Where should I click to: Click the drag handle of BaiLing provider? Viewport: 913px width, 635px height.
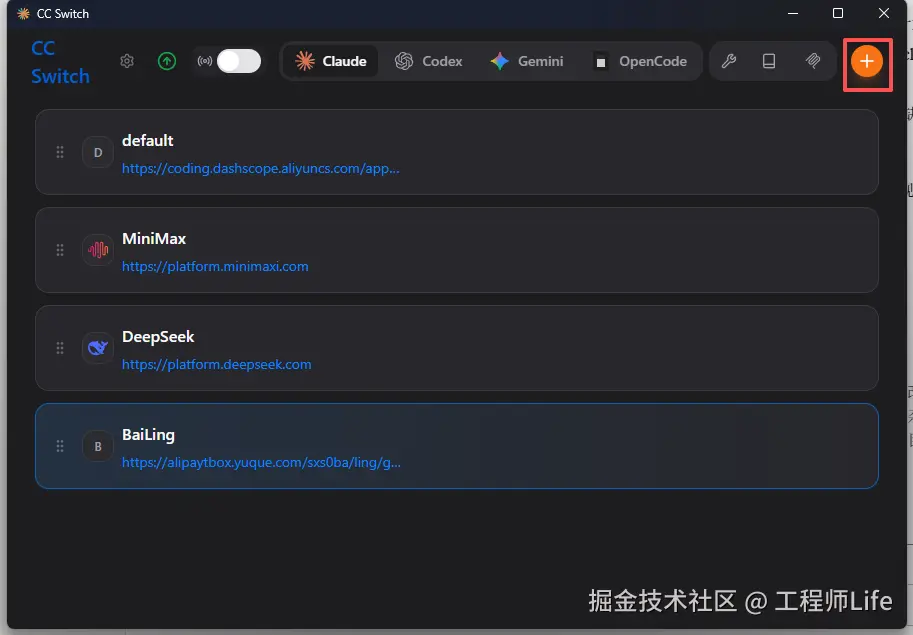(60, 446)
